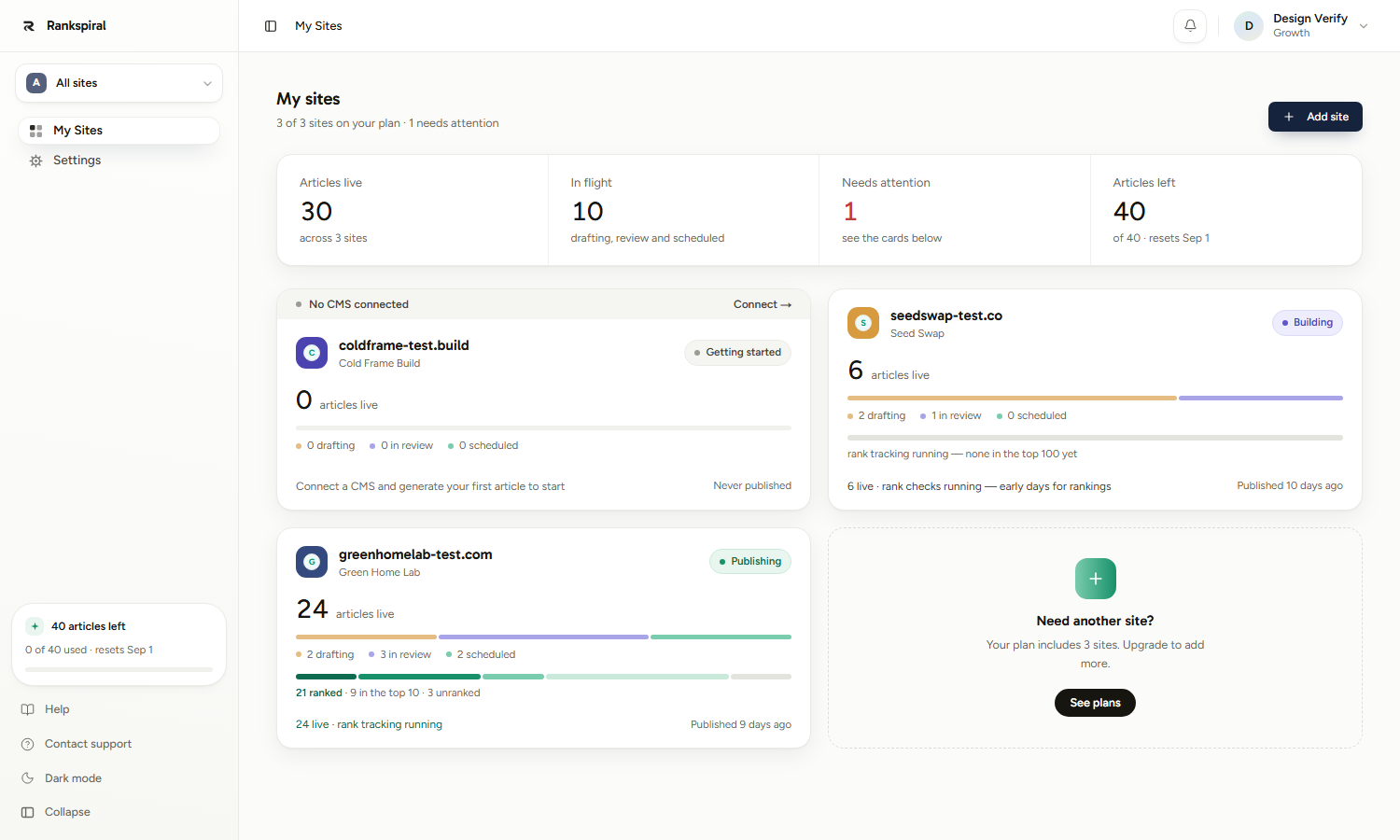Click the My Sites grid icon

tap(35, 131)
